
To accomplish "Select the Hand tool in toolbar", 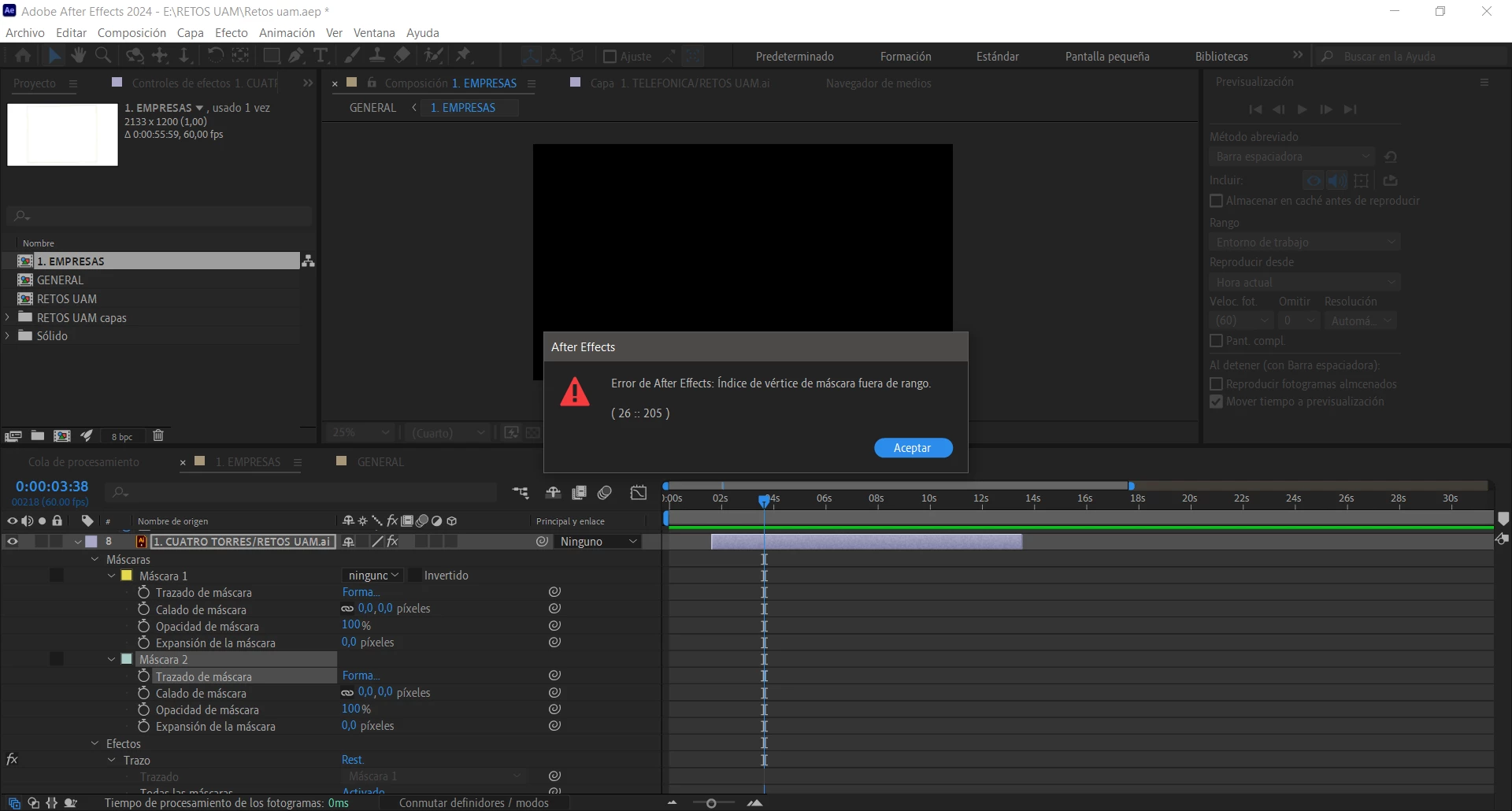I will [78, 55].
